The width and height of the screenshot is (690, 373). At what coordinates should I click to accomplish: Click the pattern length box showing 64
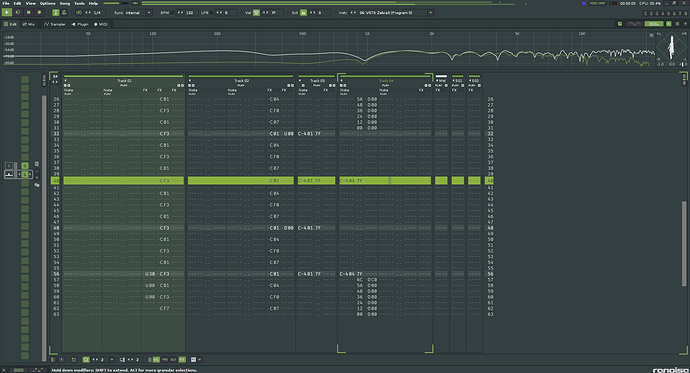coord(55,77)
